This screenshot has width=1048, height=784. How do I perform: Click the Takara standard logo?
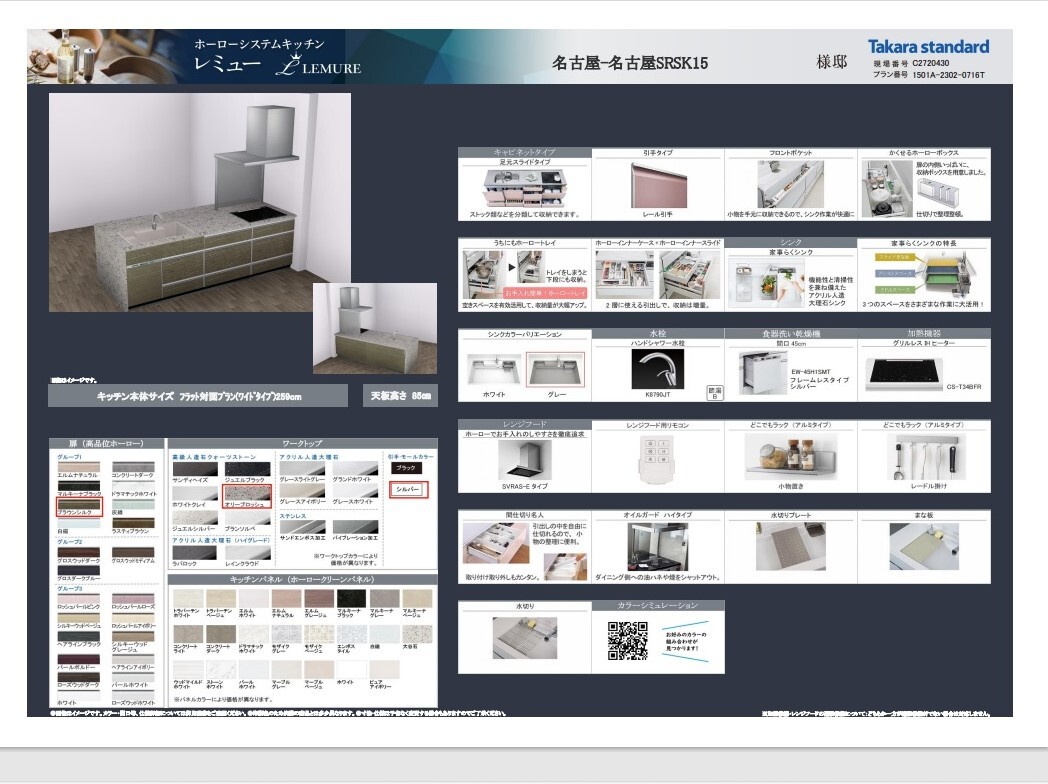pyautogui.click(x=928, y=47)
